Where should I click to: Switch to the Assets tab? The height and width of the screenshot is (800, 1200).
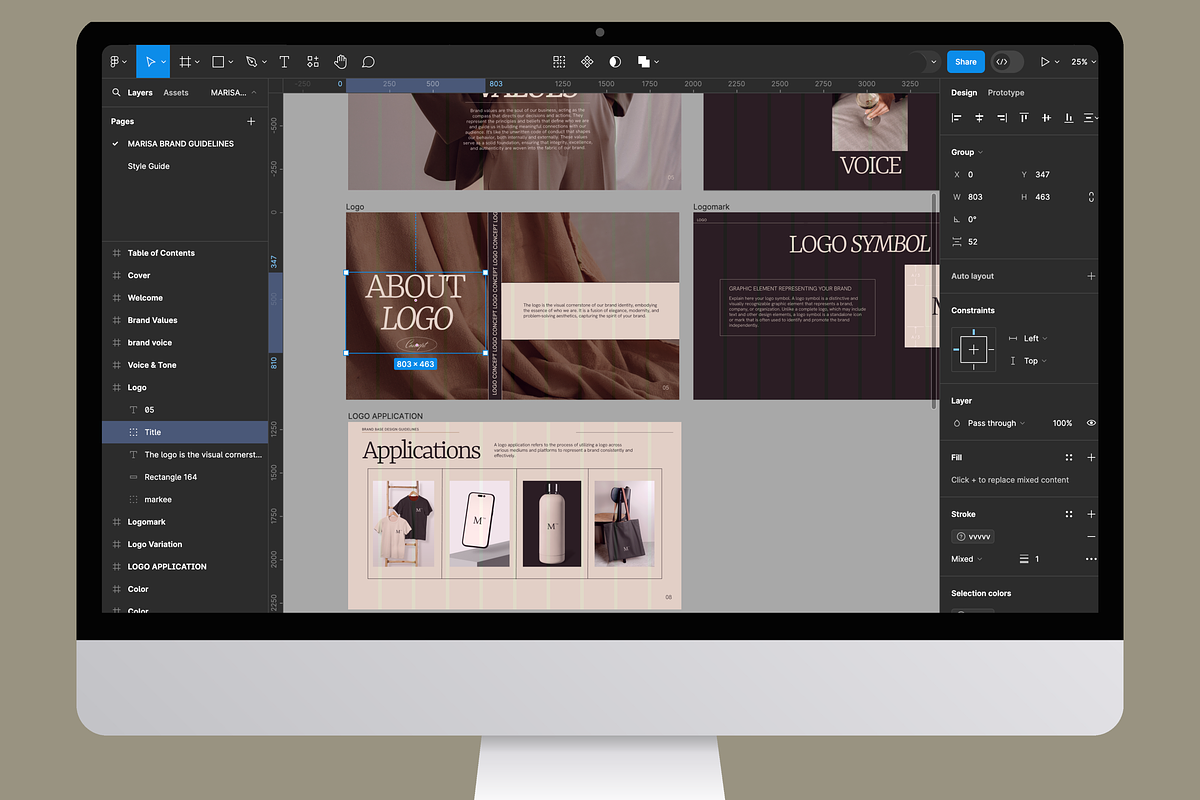click(x=176, y=93)
